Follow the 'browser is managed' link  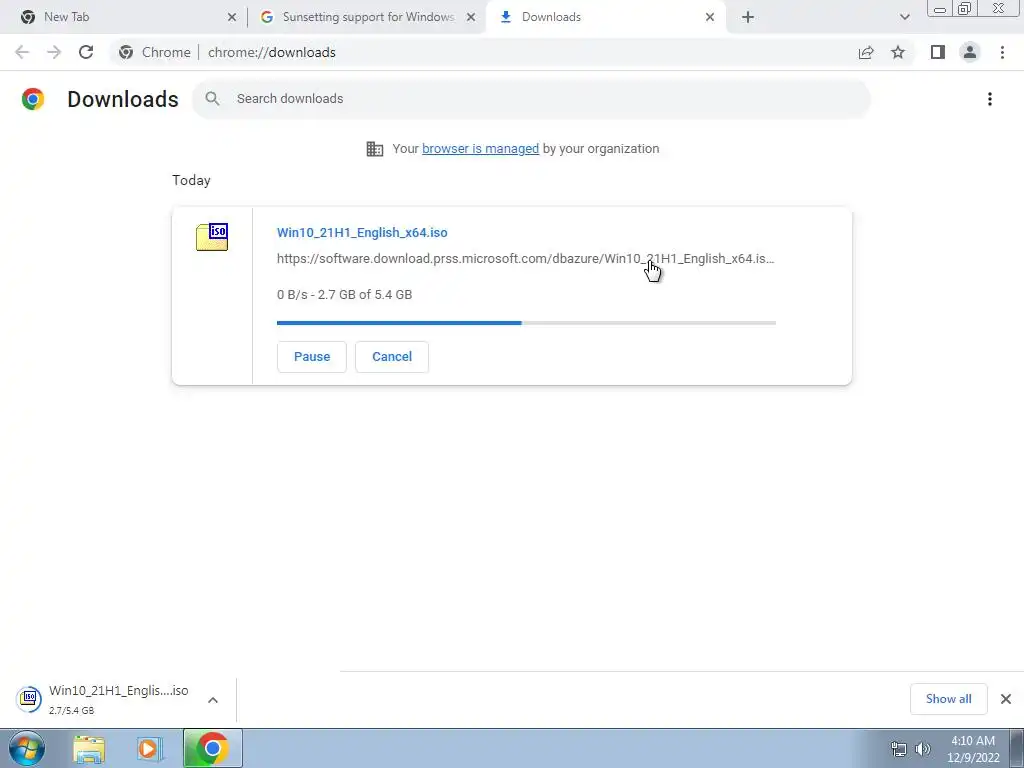(x=480, y=149)
